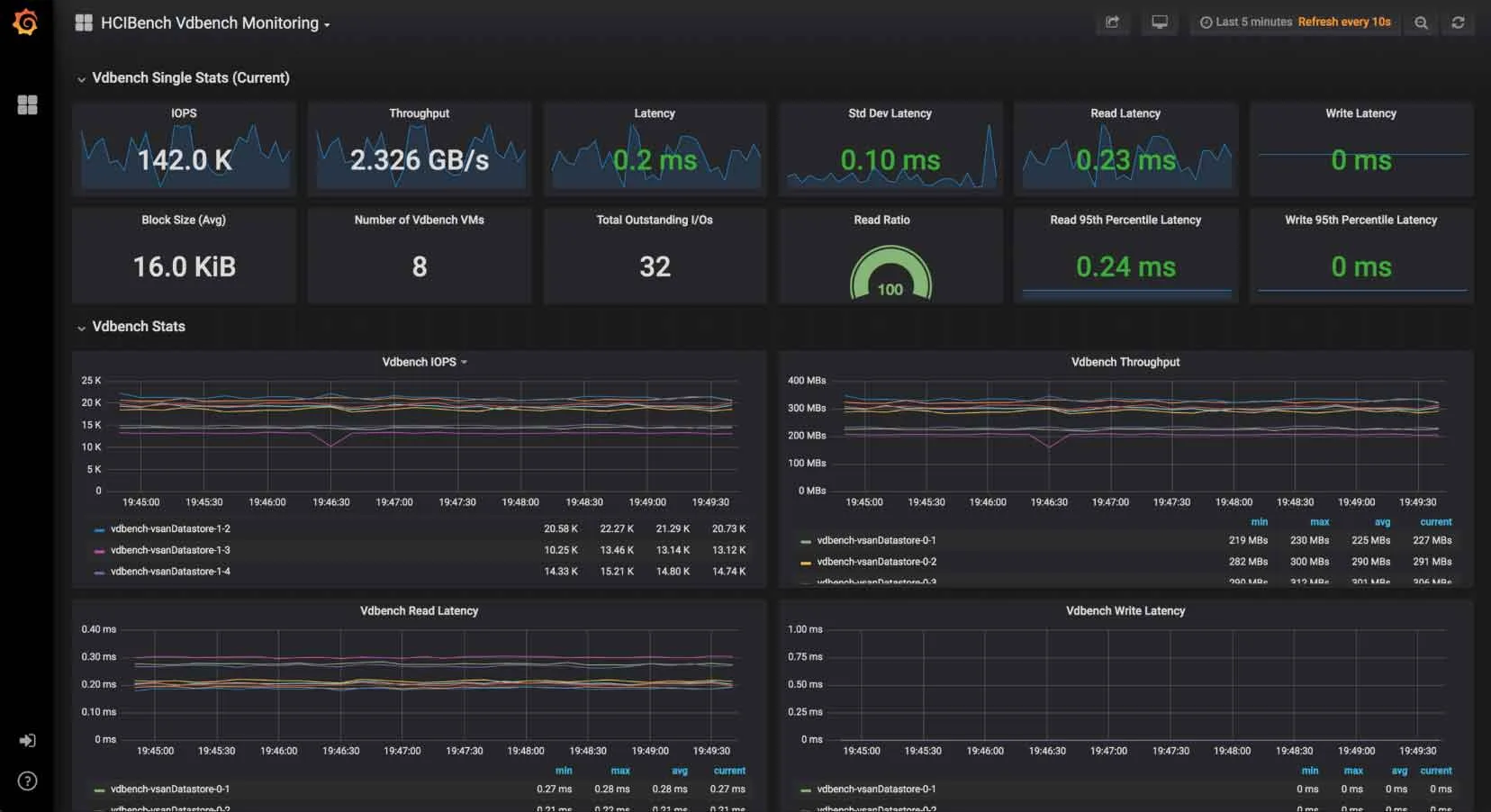
Task: Sort Read Latency legend by max column
Action: (x=620, y=771)
